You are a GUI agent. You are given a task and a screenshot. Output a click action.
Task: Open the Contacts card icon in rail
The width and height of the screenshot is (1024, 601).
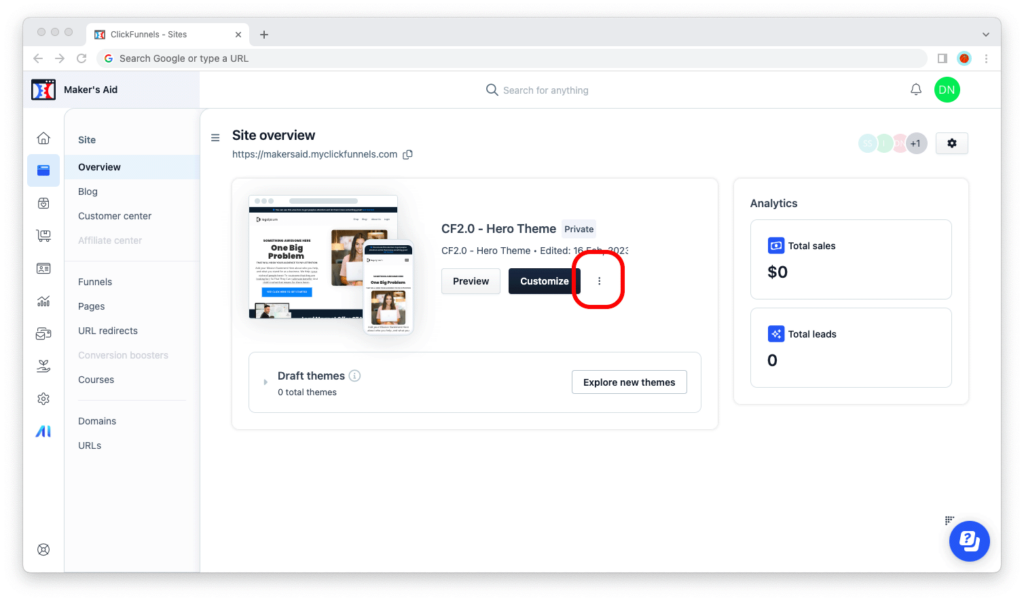pos(44,268)
